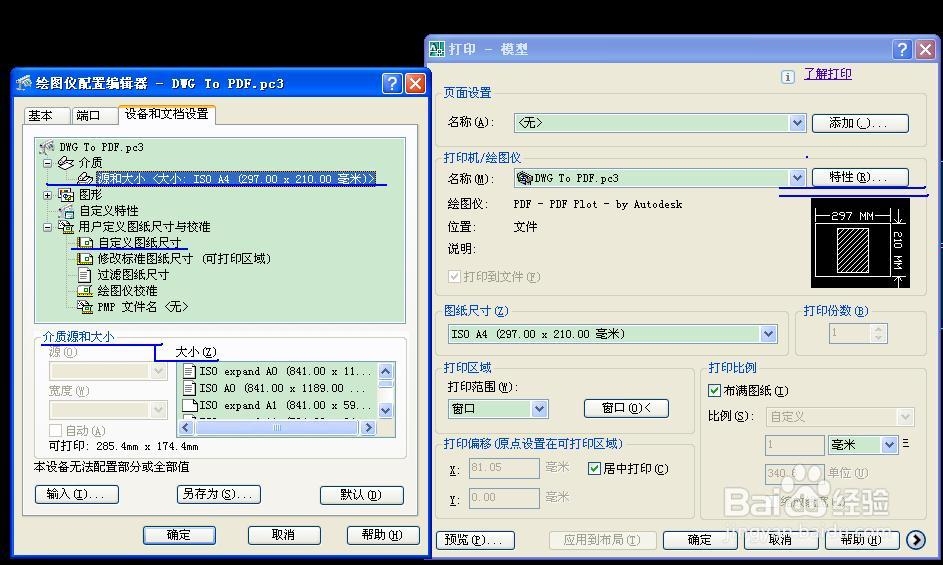
Task: Click the 图形 graphics node icon
Action: tap(66, 194)
